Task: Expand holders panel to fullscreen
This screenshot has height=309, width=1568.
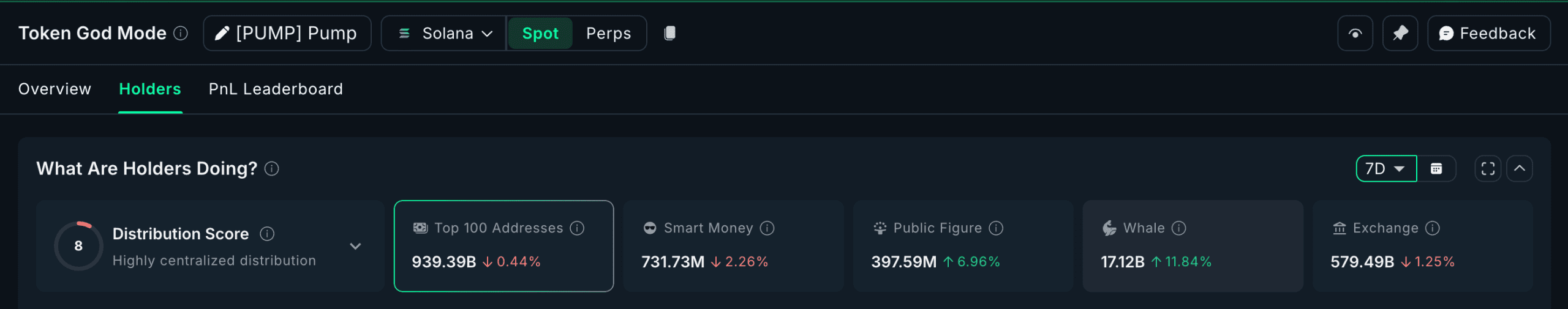Action: click(x=1488, y=169)
